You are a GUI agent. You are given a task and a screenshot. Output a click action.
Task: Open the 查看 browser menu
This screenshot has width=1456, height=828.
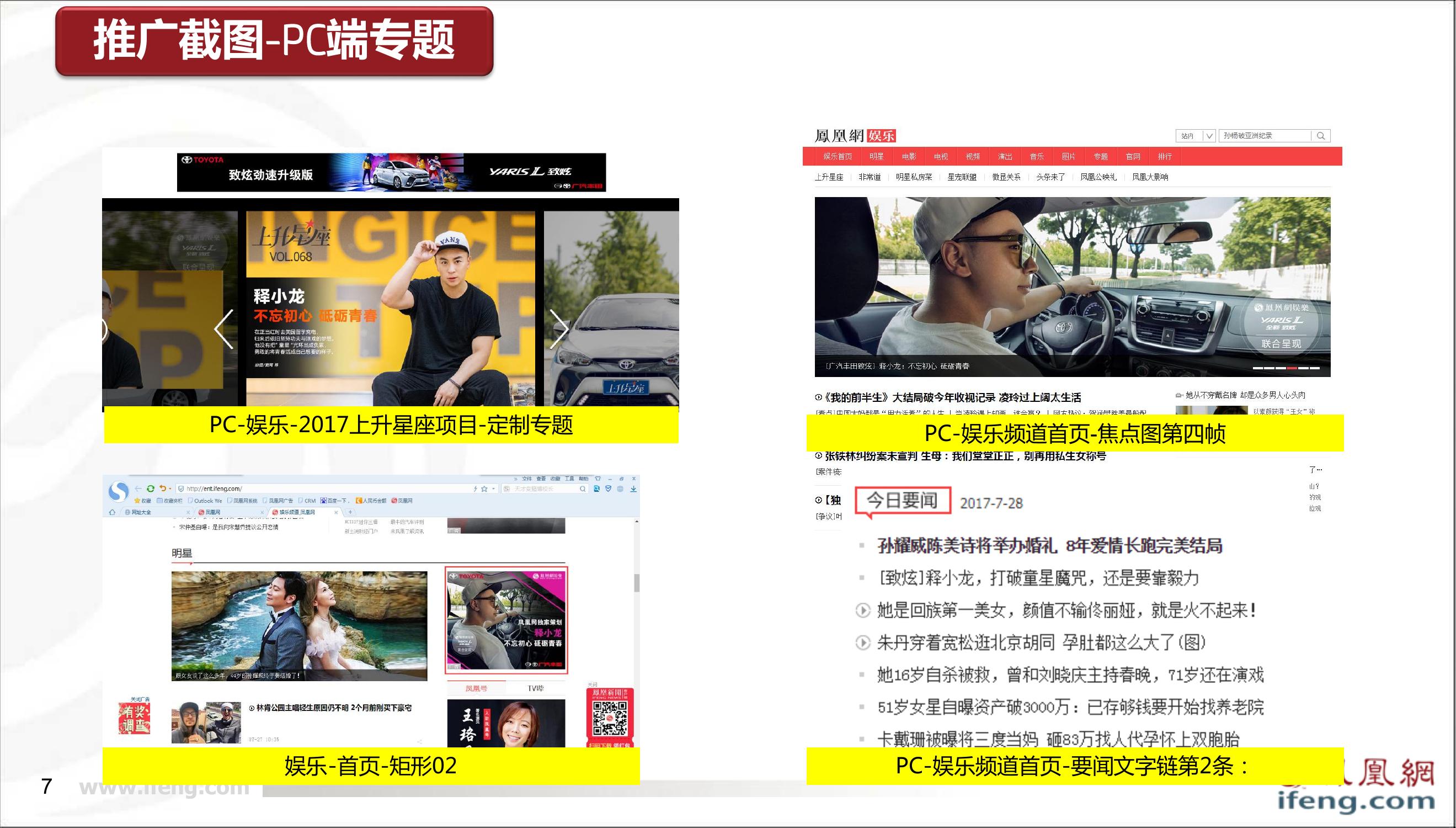541,479
